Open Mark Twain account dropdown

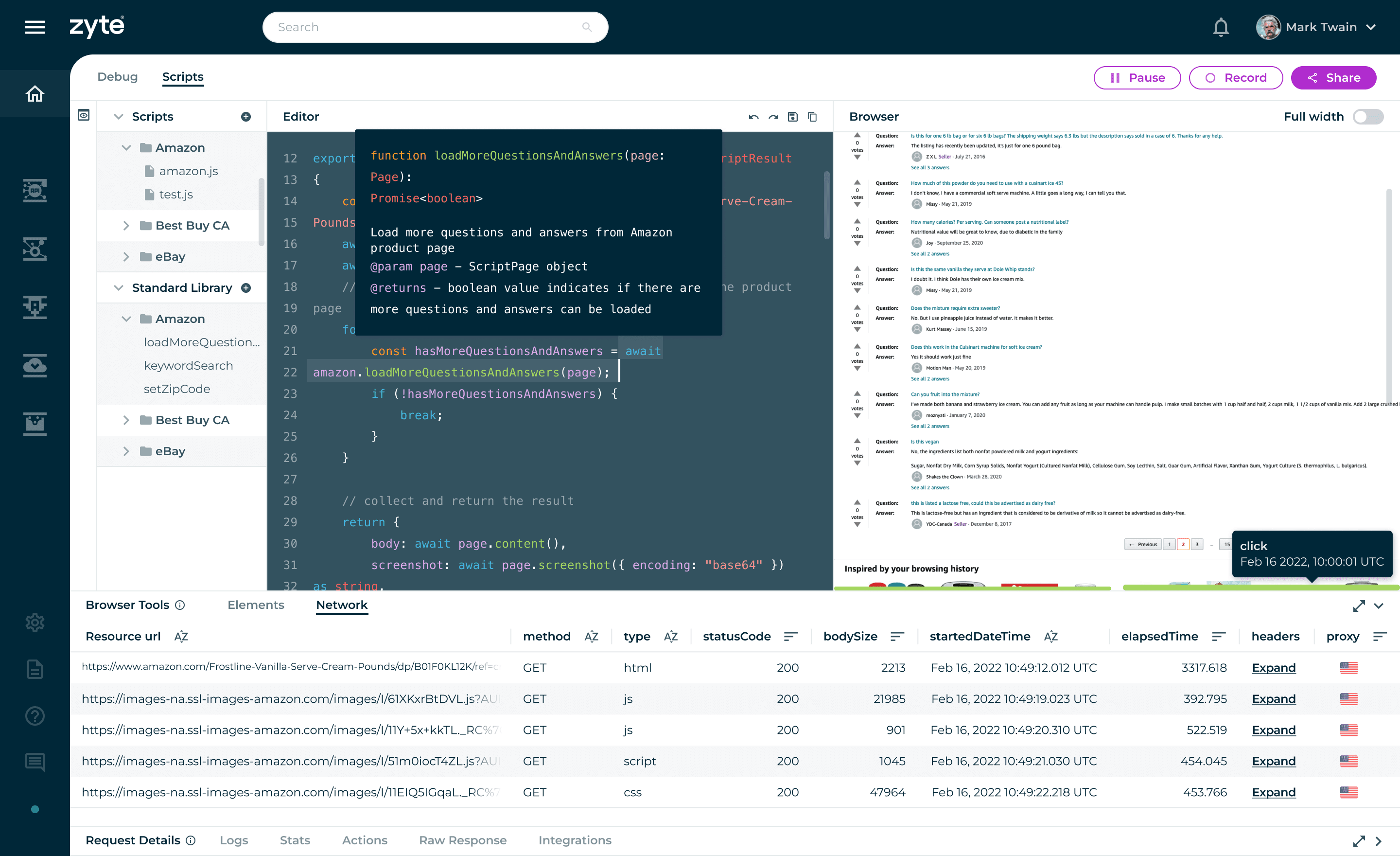(1371, 27)
